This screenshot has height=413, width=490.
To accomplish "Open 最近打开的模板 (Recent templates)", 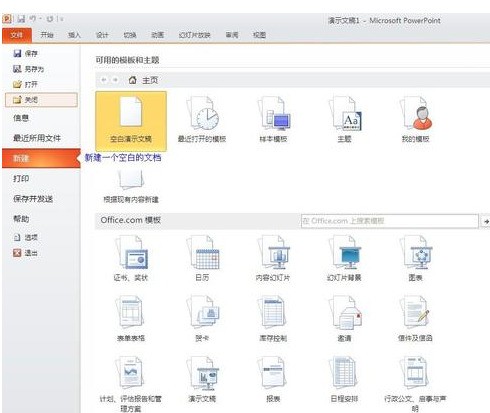I will 202,120.
